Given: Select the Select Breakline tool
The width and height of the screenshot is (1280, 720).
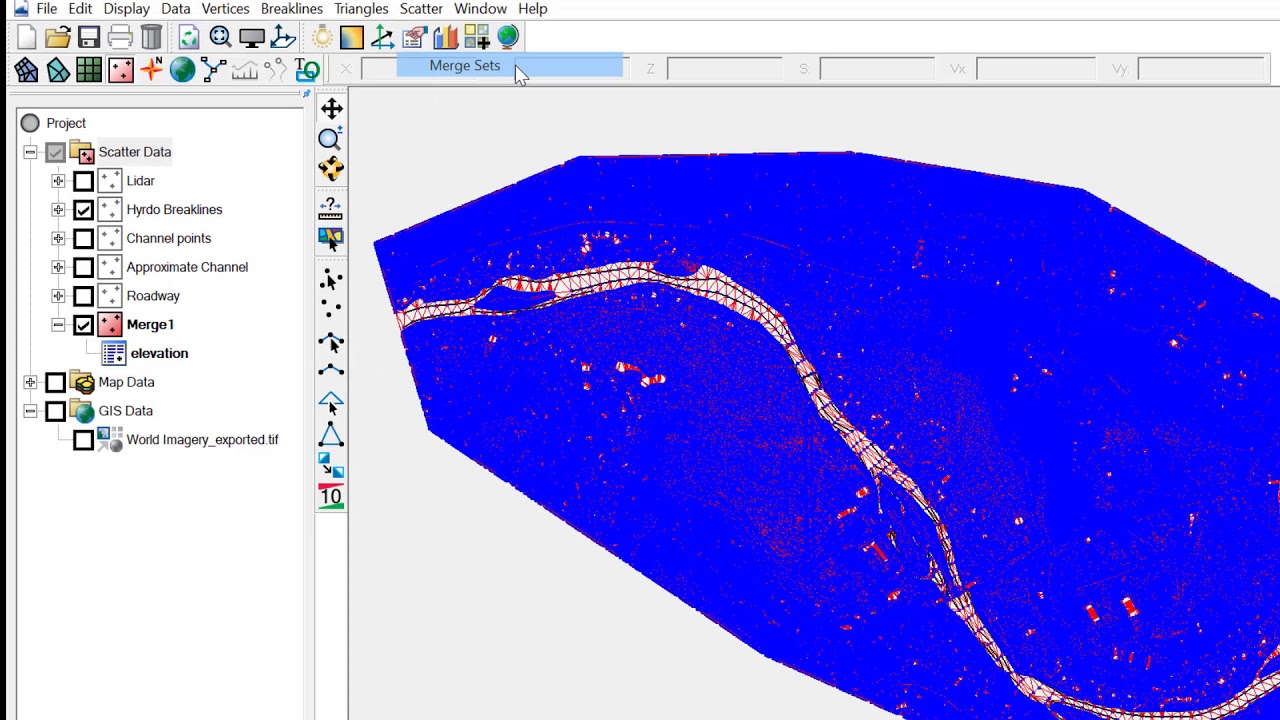Looking at the screenshot, I should (331, 342).
